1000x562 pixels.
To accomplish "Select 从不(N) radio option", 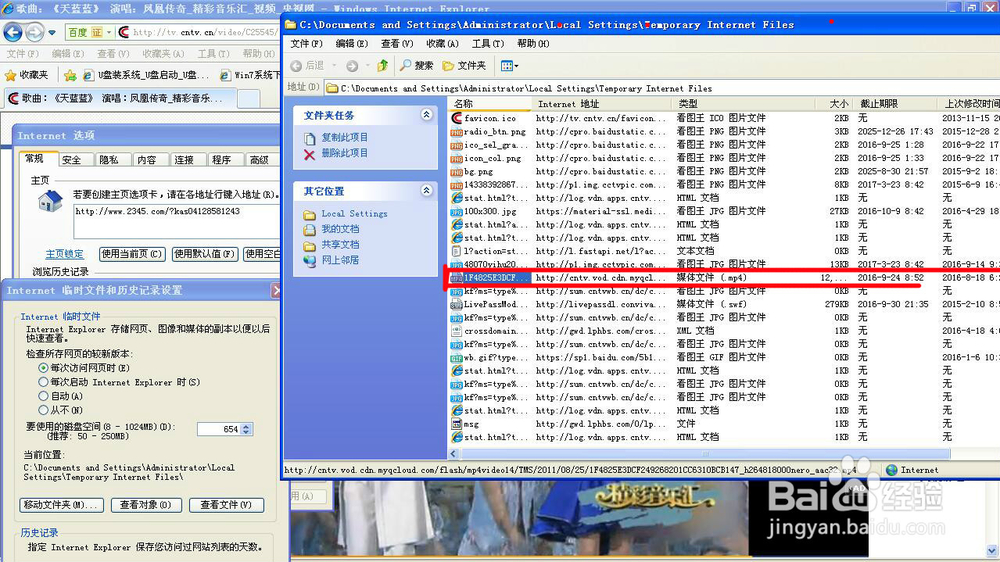I will coord(43,410).
